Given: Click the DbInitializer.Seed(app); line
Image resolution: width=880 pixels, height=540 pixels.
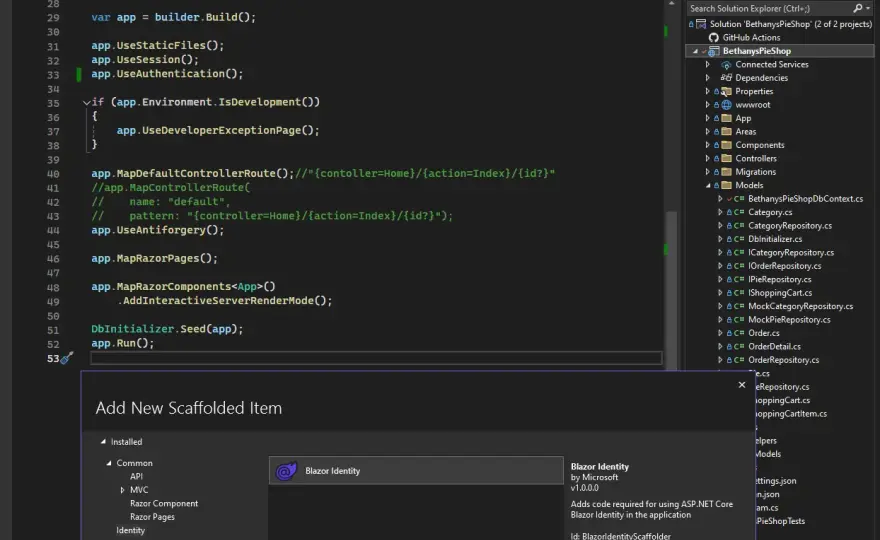Looking at the screenshot, I should [x=167, y=329].
